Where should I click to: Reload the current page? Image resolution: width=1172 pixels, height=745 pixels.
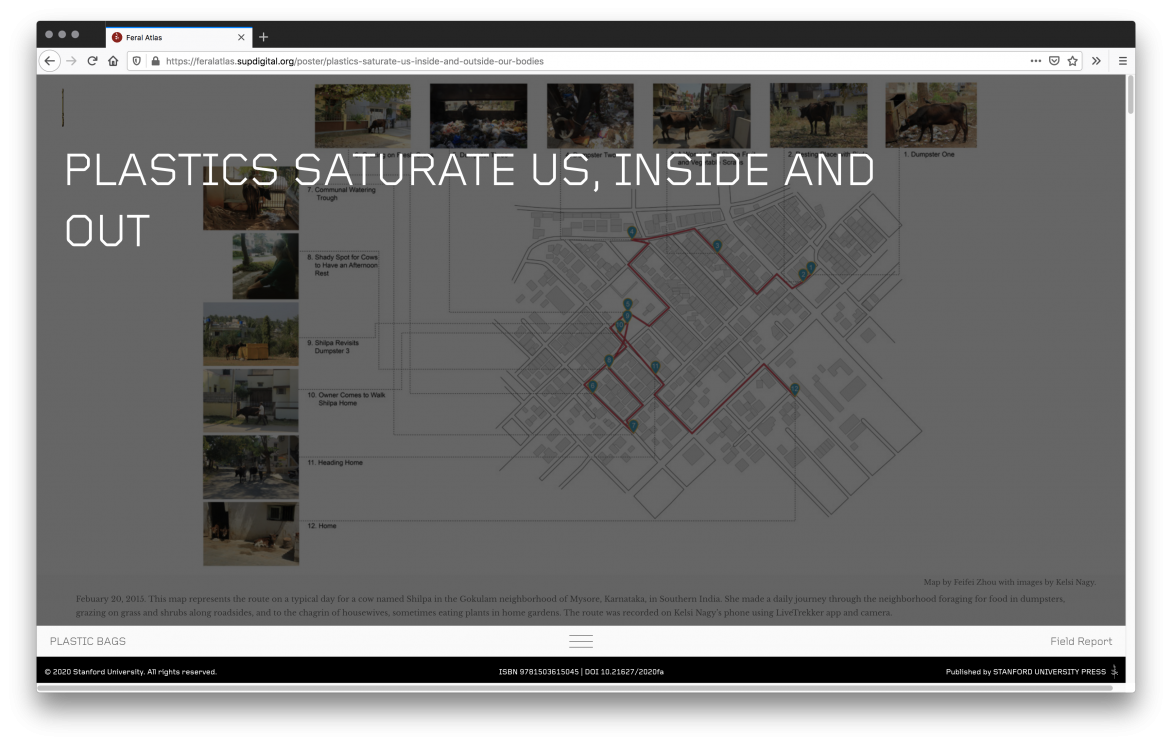point(92,60)
